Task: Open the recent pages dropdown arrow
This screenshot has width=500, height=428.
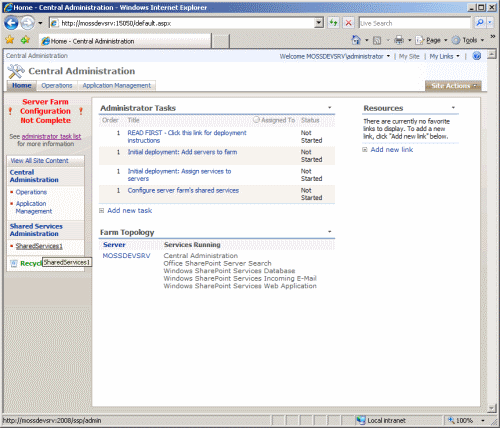Action: coord(40,23)
